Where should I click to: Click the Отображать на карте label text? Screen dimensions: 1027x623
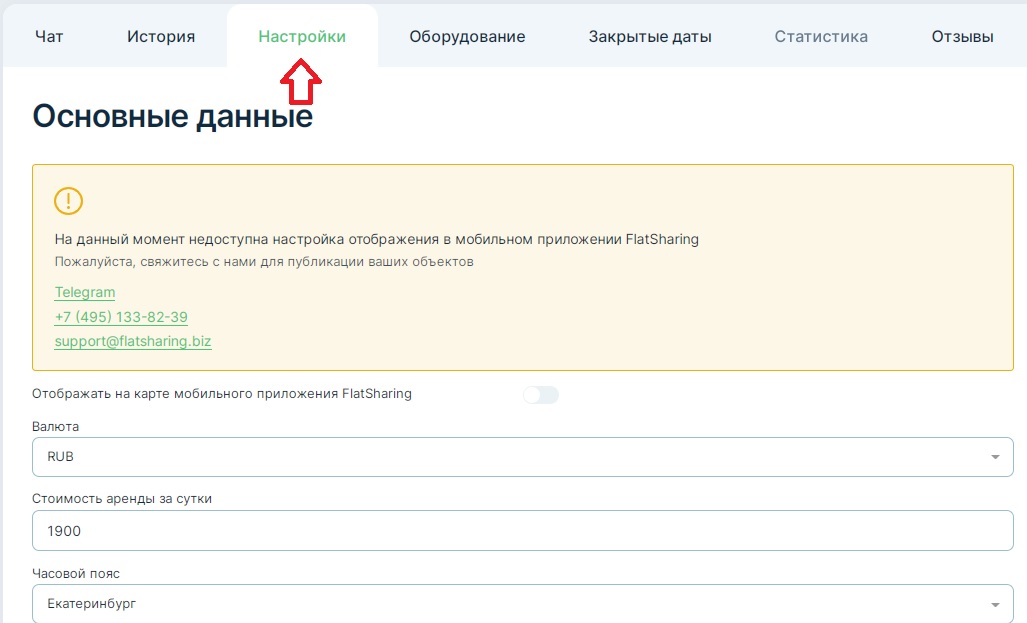click(222, 394)
